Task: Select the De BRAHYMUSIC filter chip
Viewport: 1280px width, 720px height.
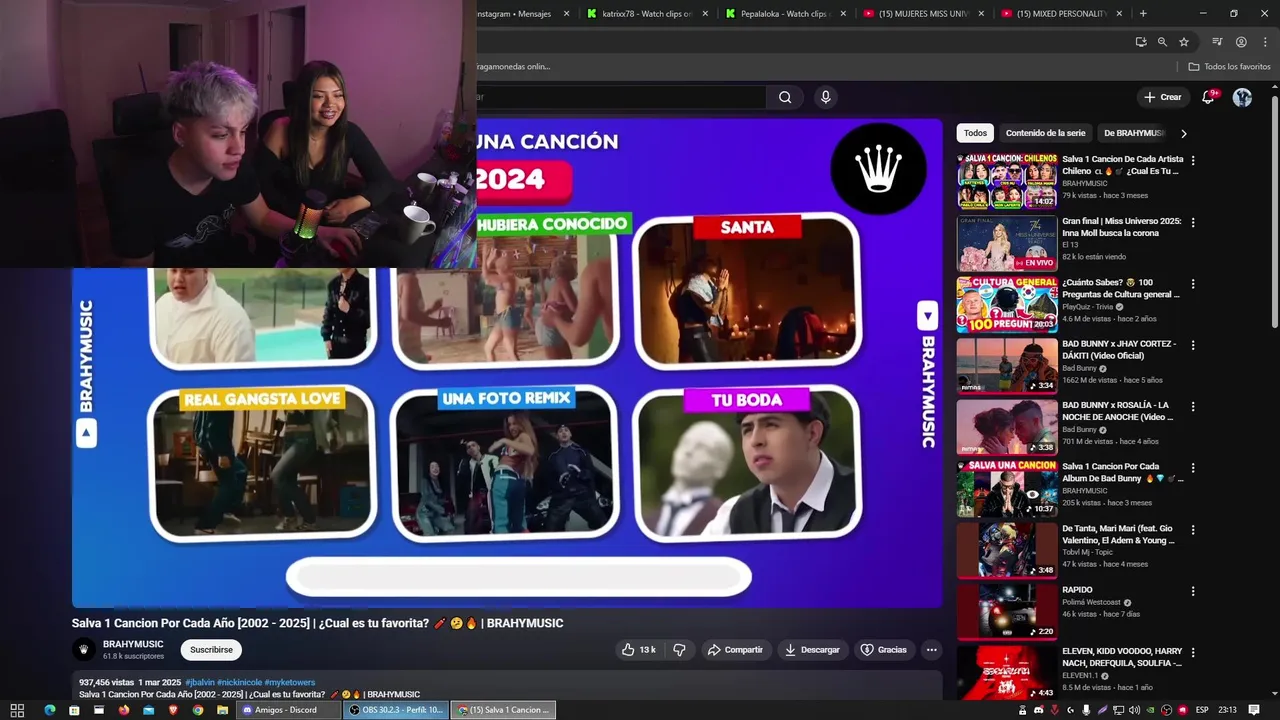Action: 1133,133
